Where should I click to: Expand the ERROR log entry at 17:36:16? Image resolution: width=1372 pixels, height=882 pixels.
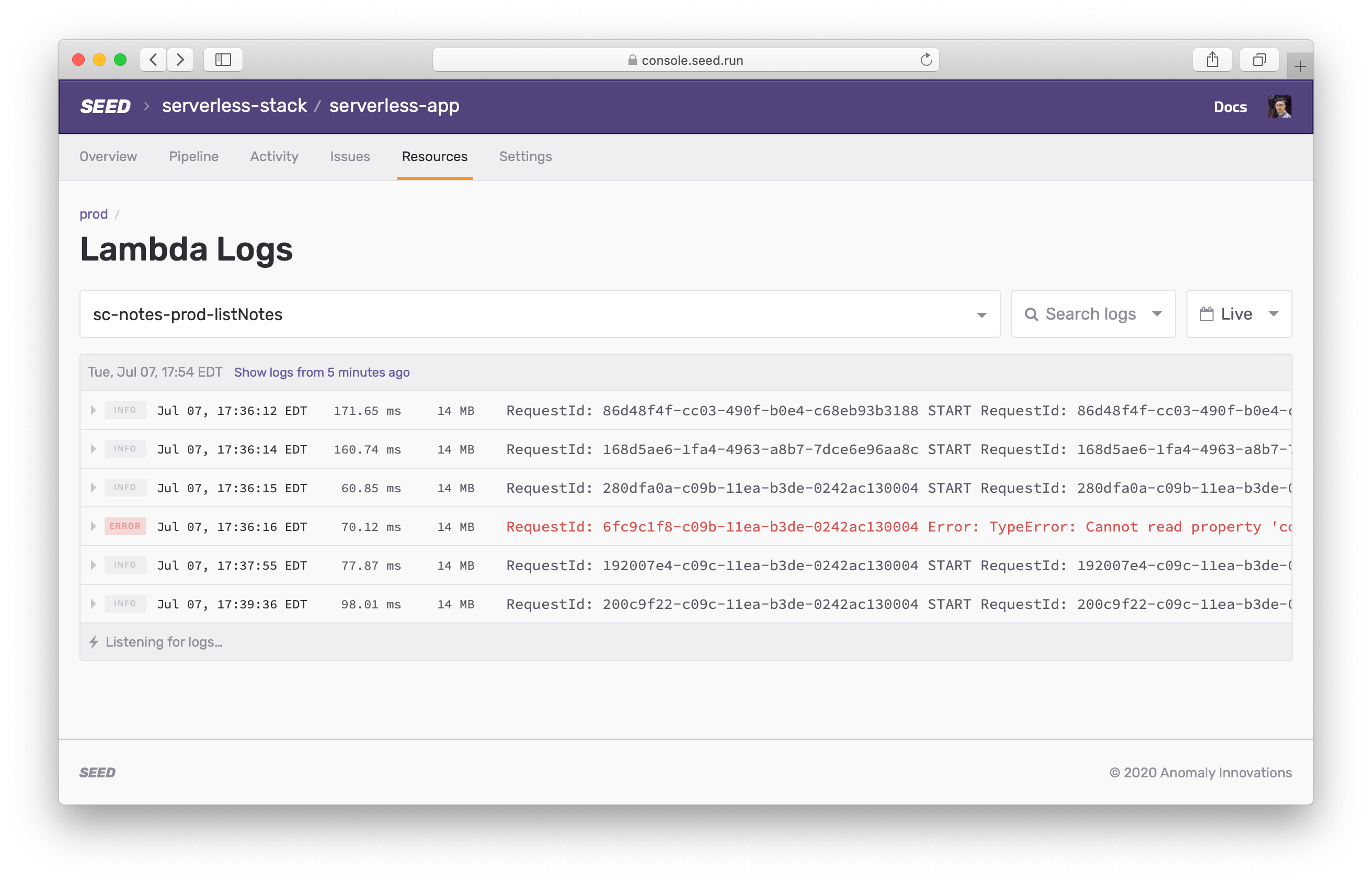[93, 526]
